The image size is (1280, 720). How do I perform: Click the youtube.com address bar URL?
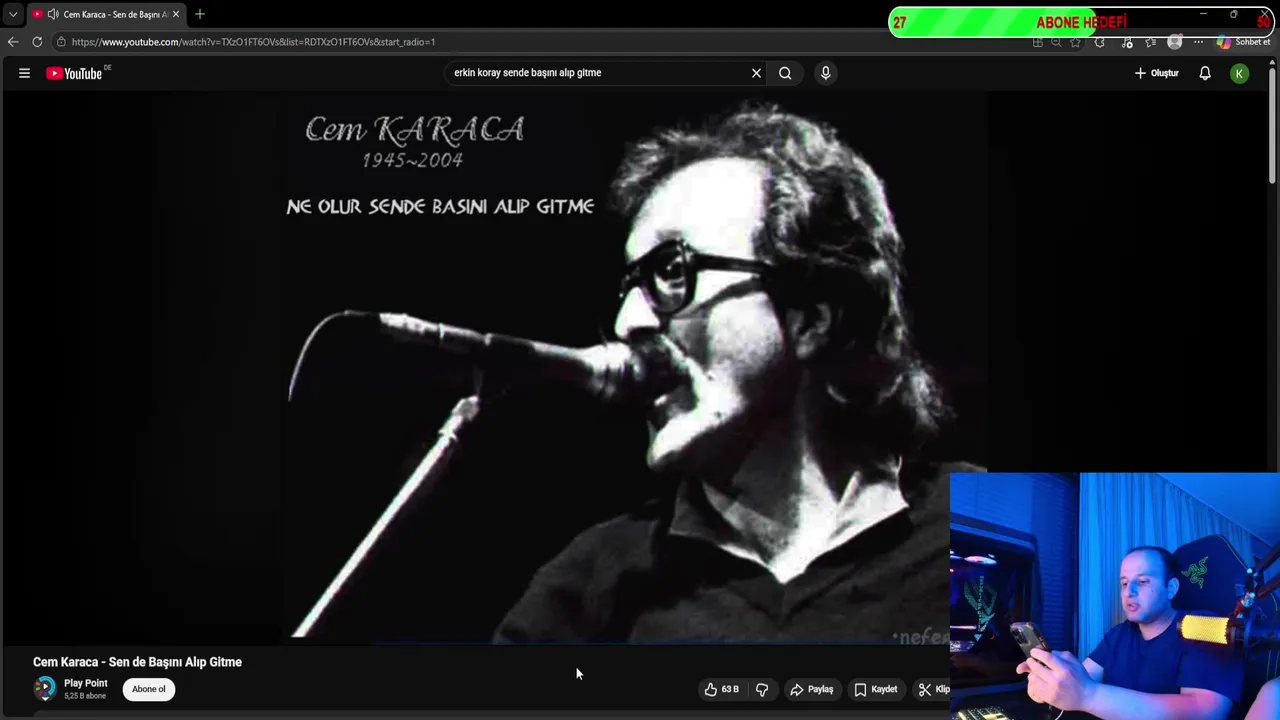click(253, 42)
